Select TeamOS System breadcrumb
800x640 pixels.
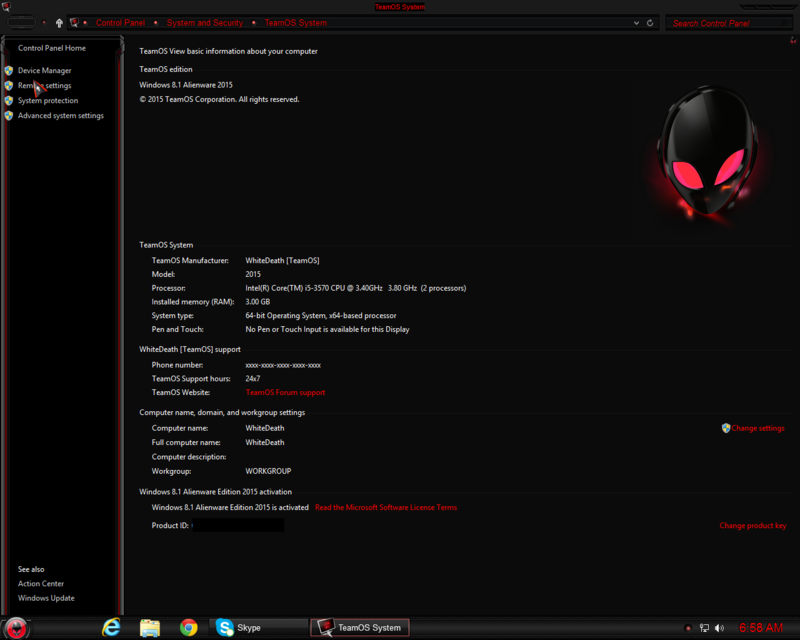295,22
